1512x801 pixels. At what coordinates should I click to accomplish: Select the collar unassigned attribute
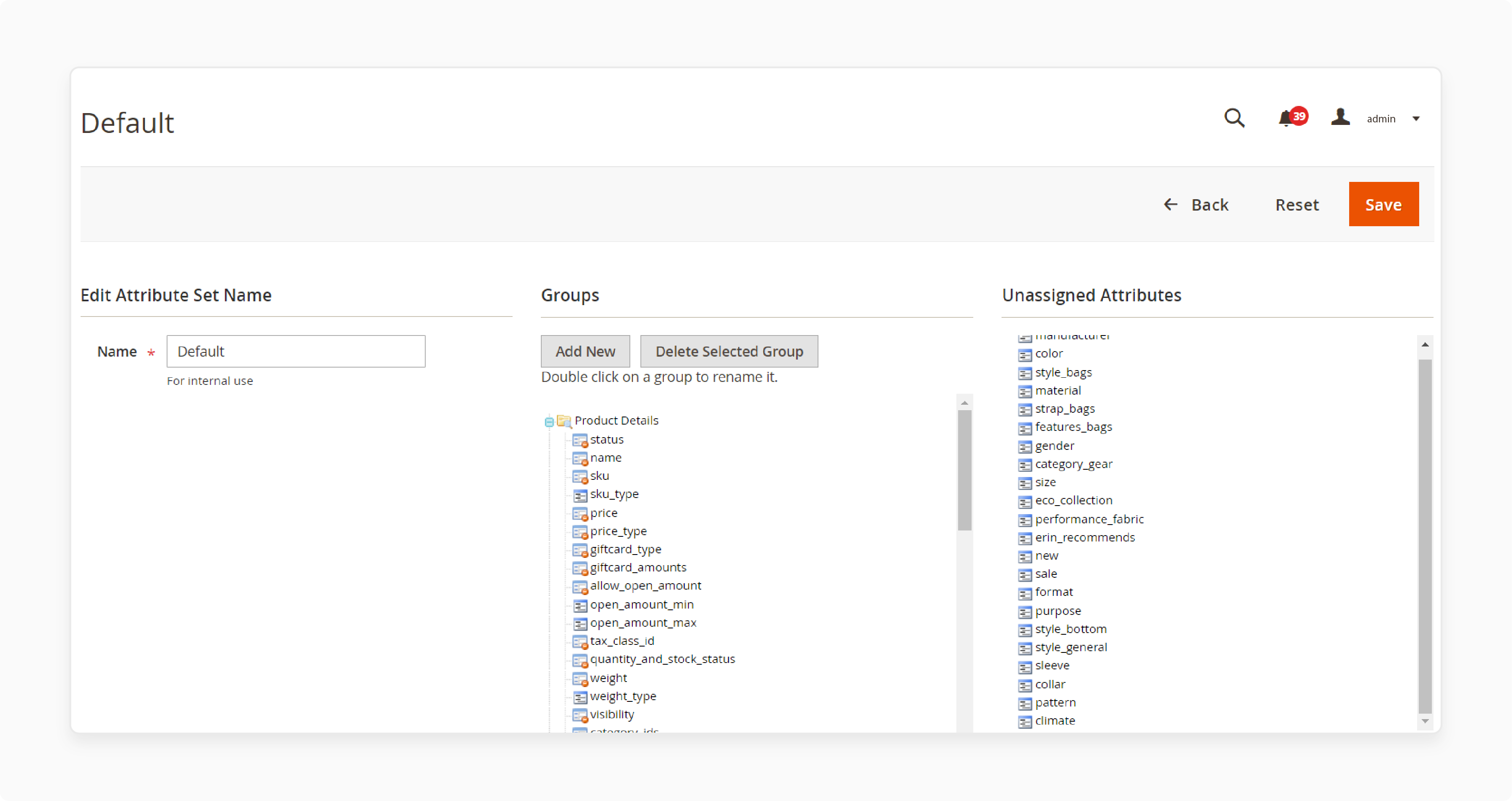coord(1050,684)
